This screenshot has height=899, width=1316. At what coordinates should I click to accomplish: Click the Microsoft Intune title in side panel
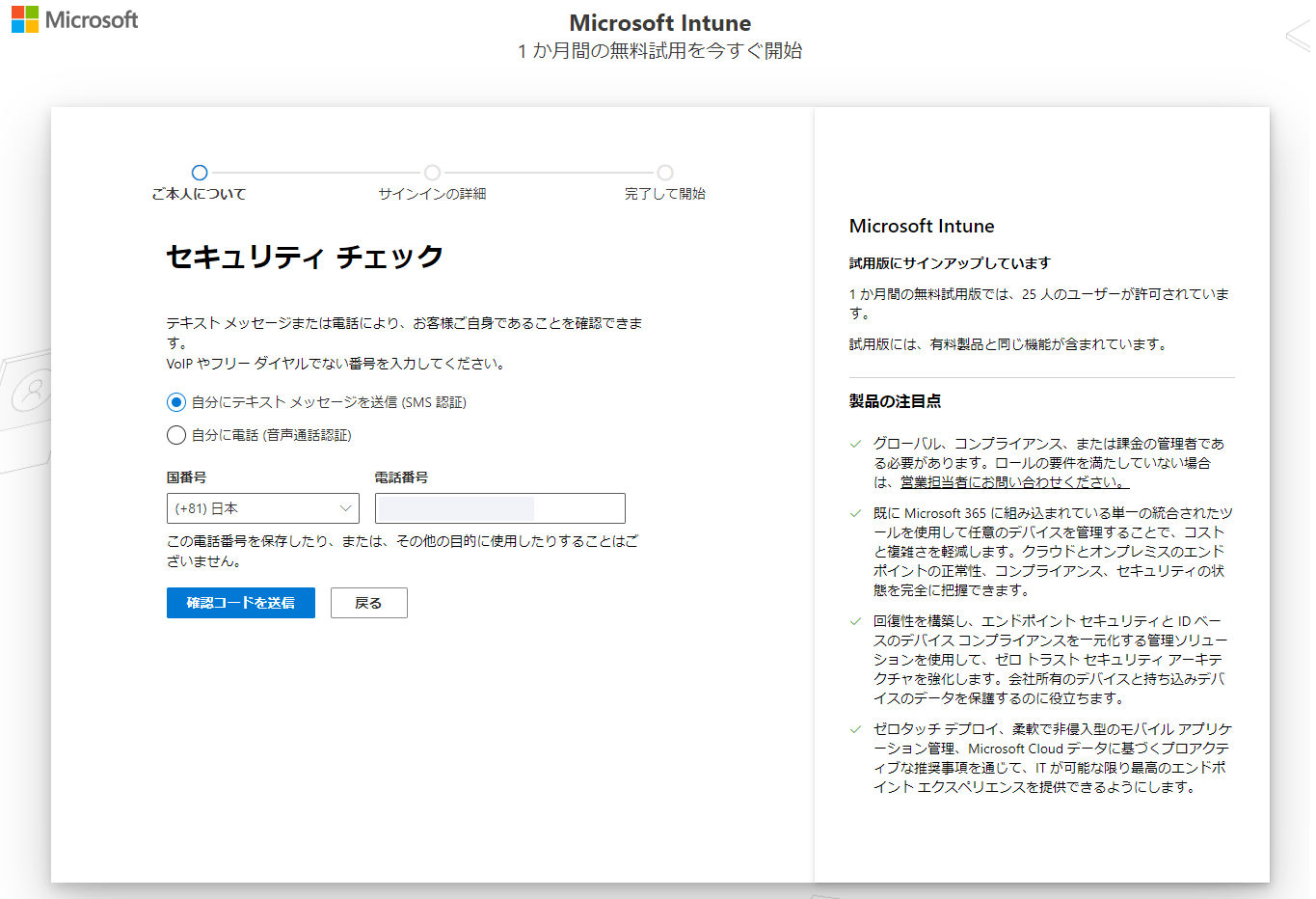click(922, 226)
